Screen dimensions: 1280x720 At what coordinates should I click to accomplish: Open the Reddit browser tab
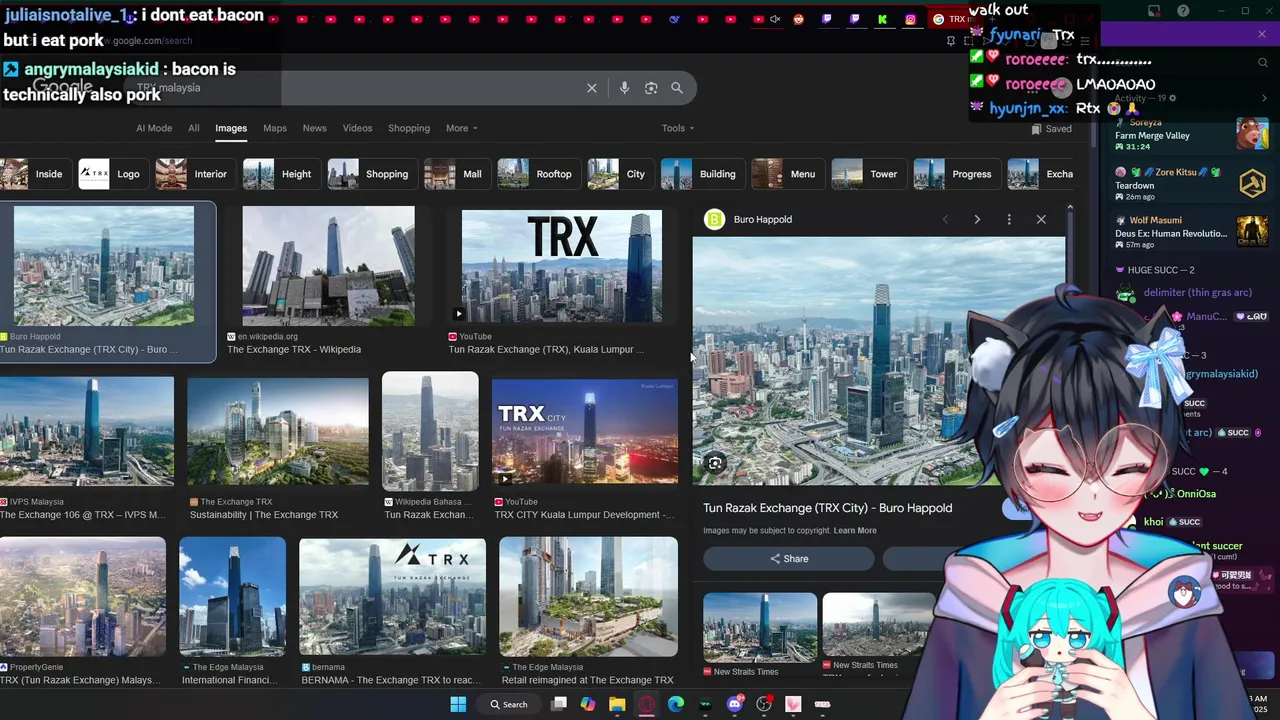(798, 19)
